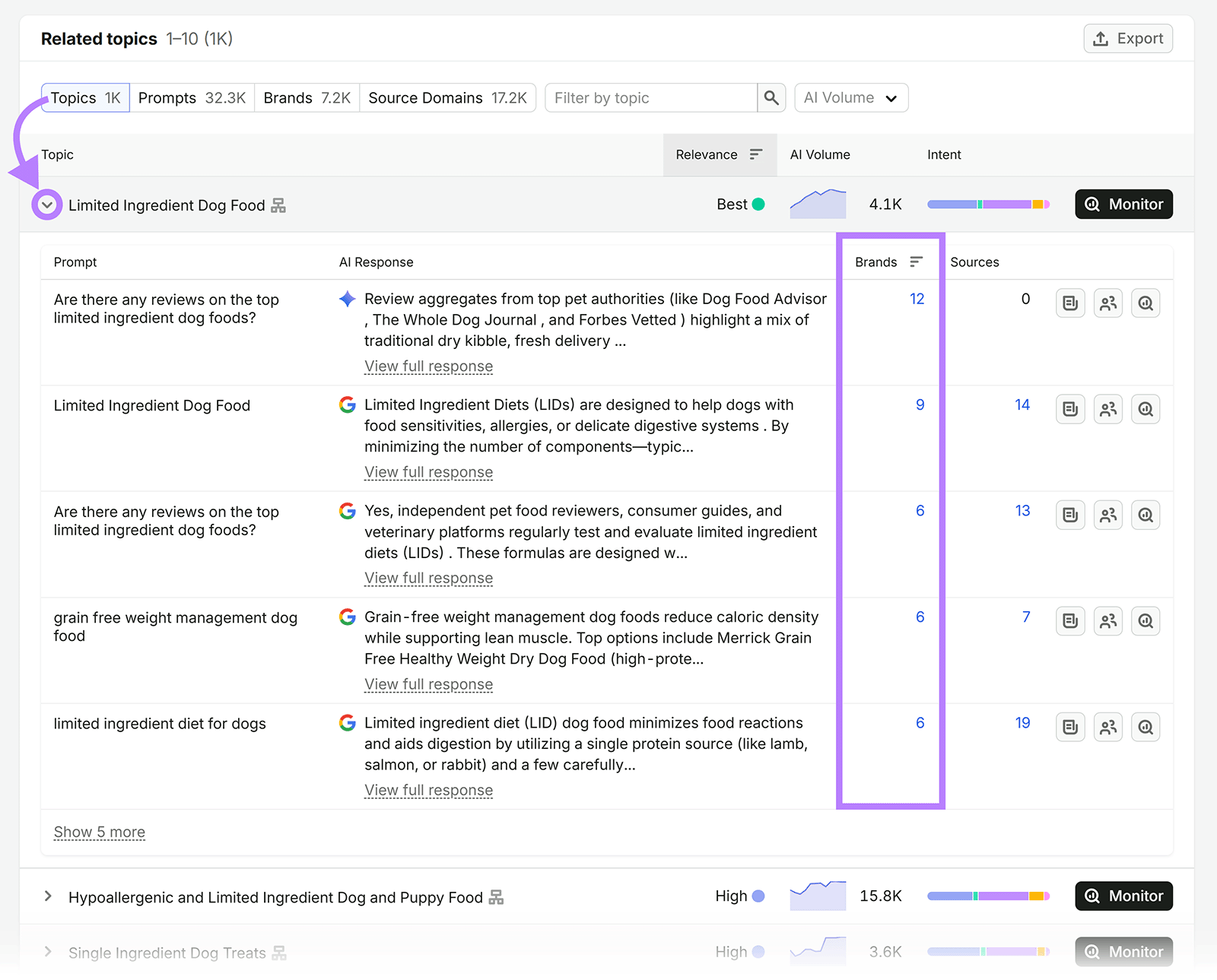Viewport: 1217px width, 980px height.
Task: Click the Export button
Action: (x=1127, y=39)
